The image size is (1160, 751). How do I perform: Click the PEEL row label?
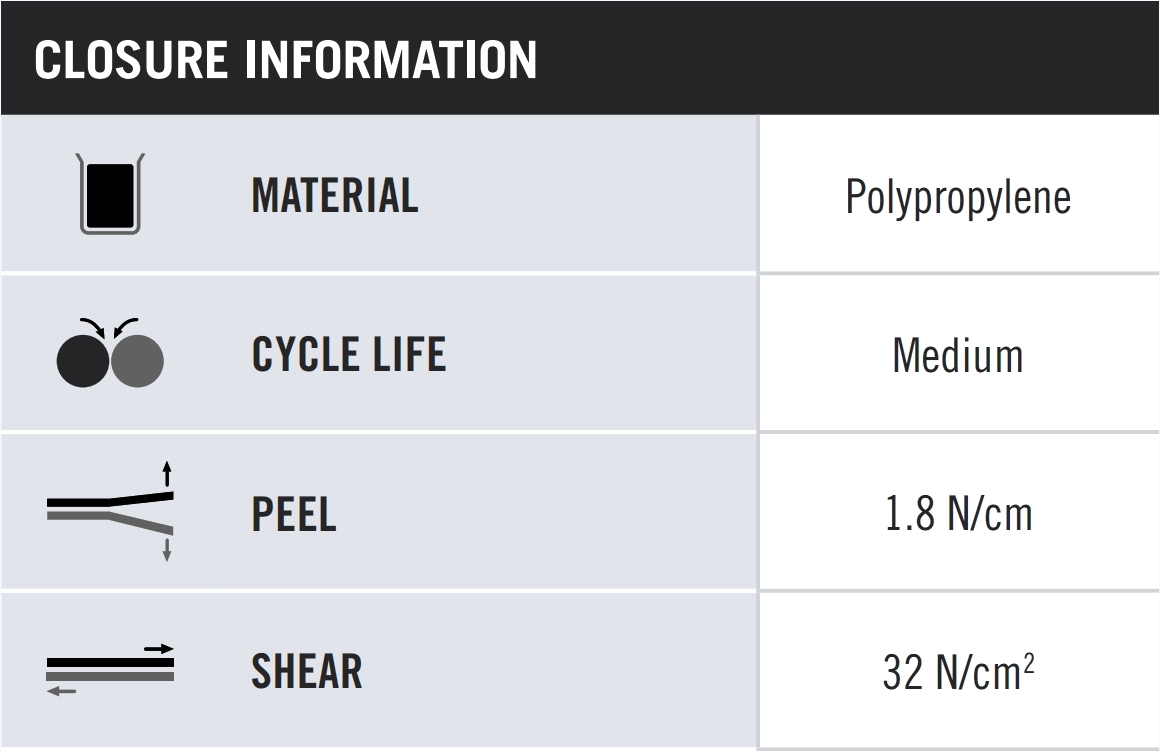coord(294,513)
